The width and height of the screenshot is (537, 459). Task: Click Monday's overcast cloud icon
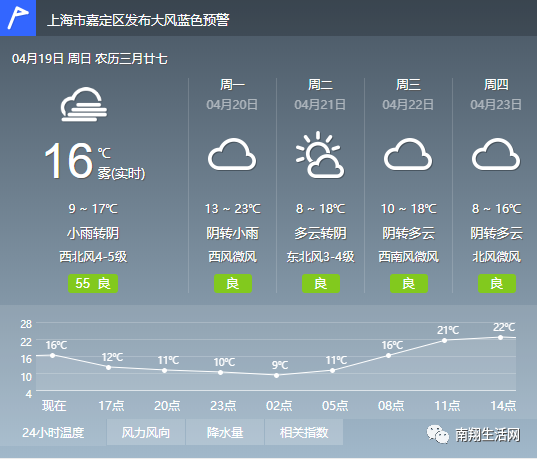point(232,154)
